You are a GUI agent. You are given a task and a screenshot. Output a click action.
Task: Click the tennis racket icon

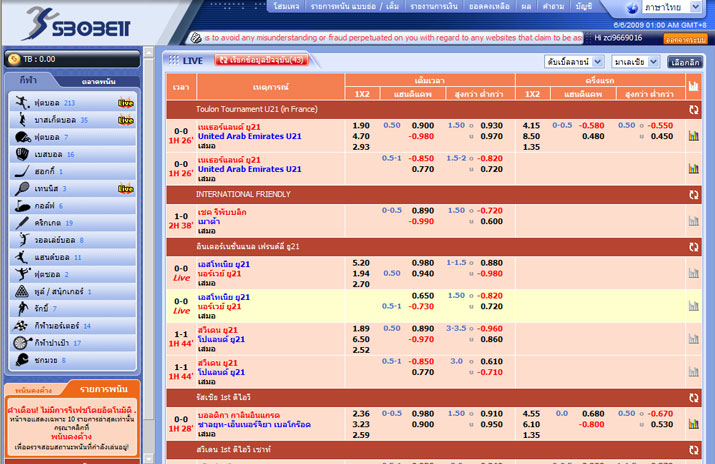(21, 188)
